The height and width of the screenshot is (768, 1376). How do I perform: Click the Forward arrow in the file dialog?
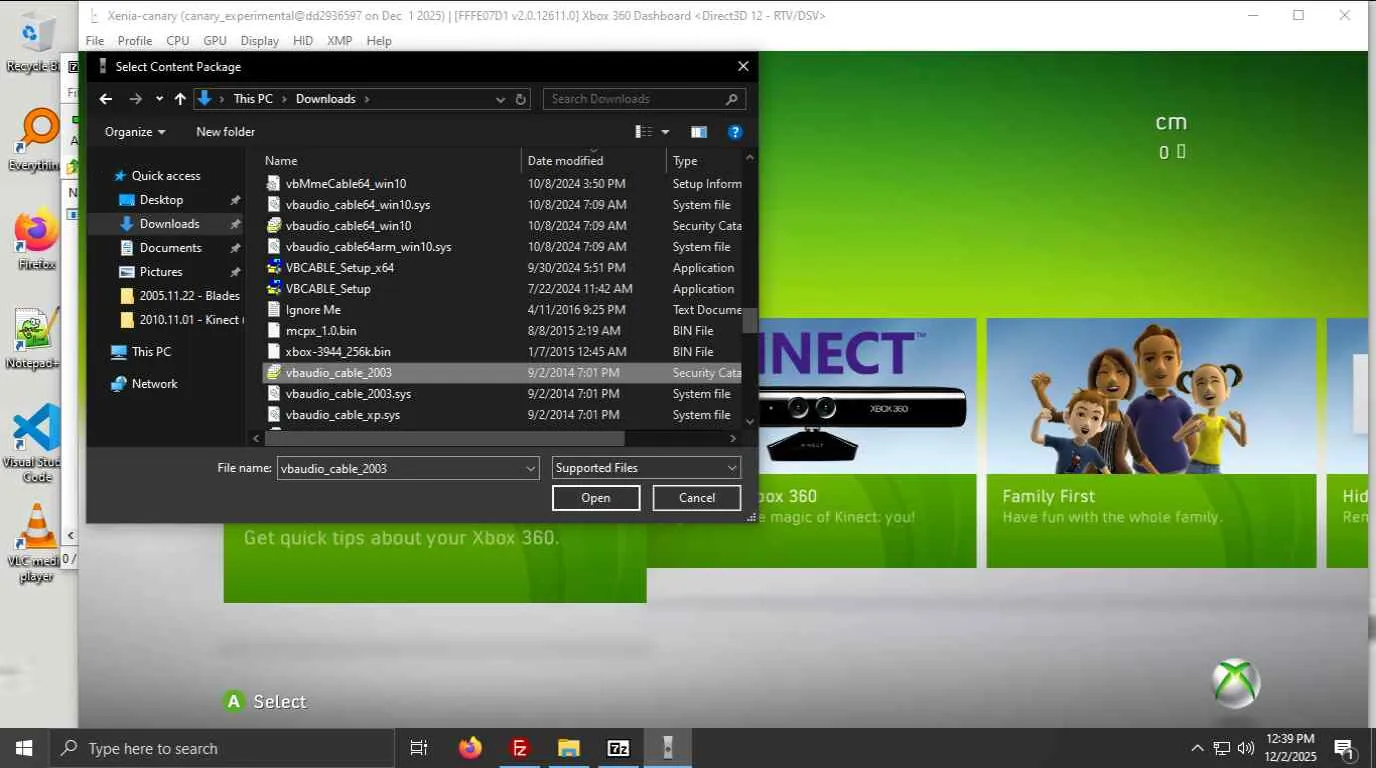coord(135,99)
